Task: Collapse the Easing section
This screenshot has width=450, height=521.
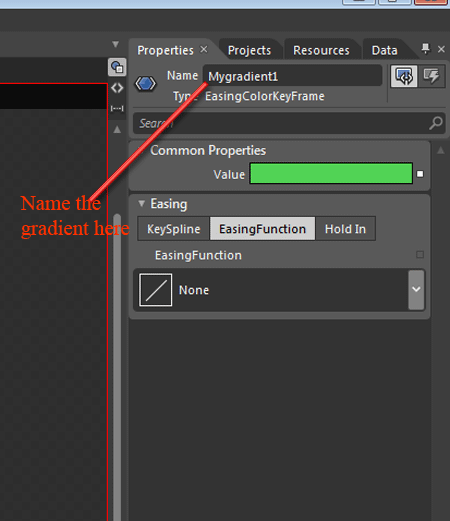Action: coord(142,203)
